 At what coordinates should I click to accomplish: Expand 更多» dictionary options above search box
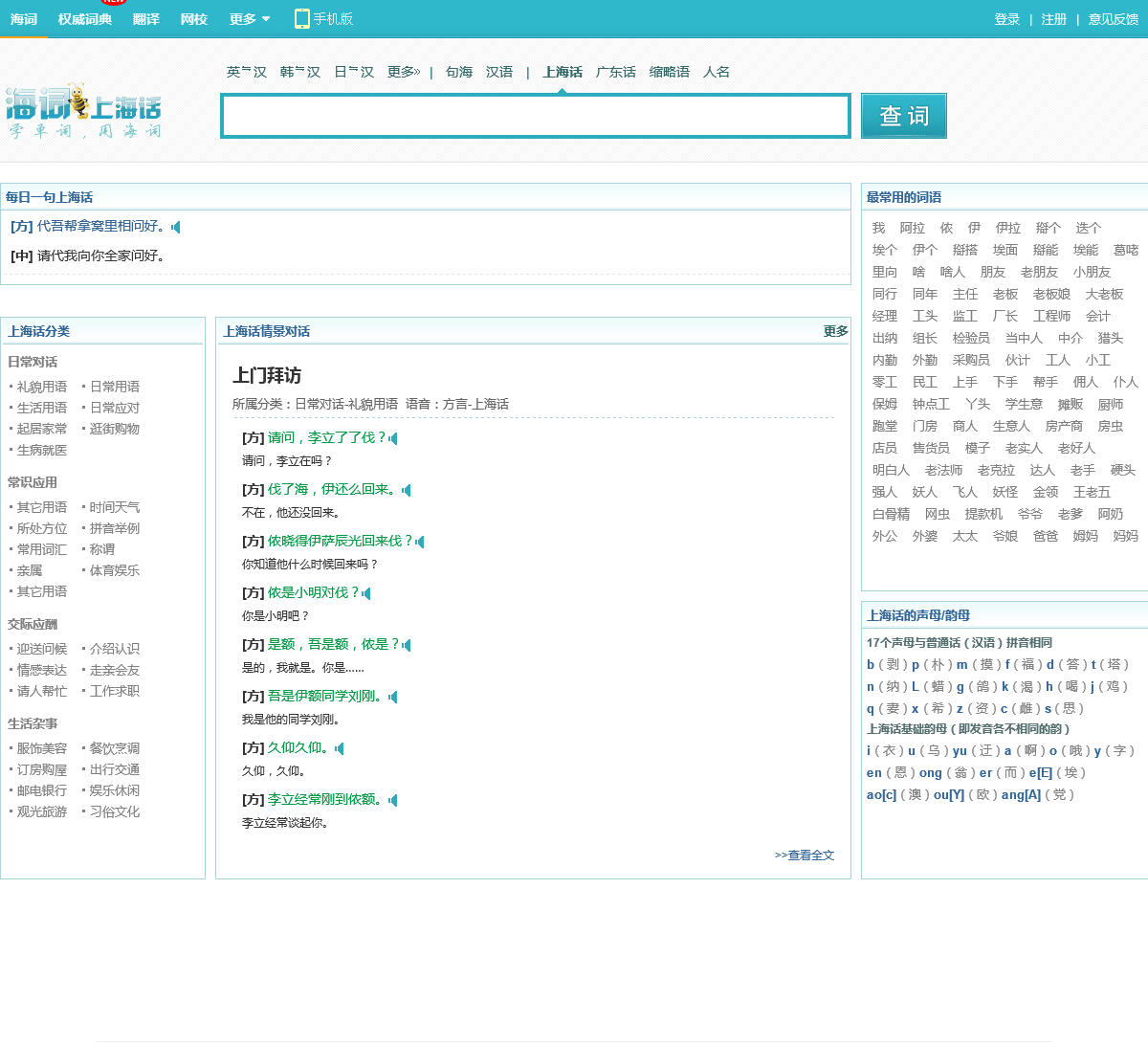coord(403,72)
